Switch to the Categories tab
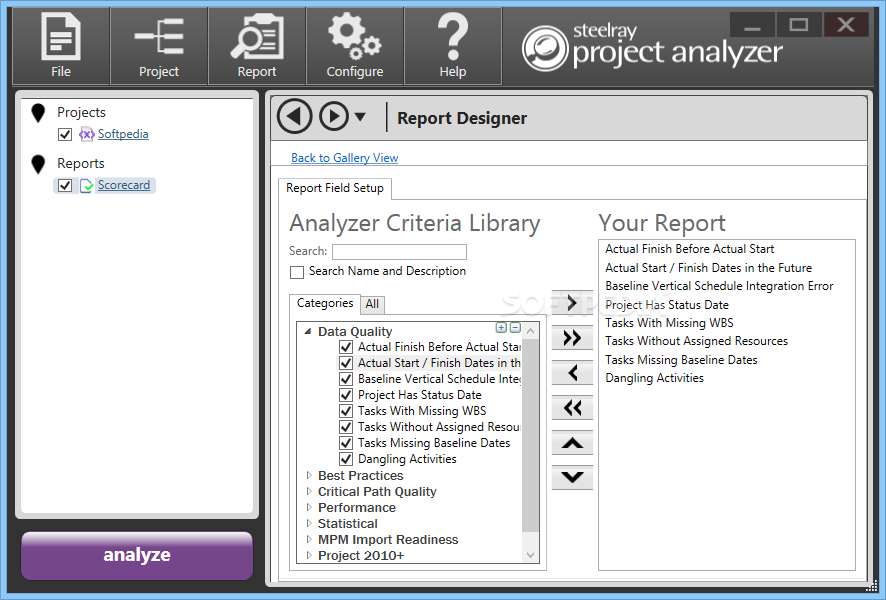This screenshot has width=886, height=600. tap(325, 303)
